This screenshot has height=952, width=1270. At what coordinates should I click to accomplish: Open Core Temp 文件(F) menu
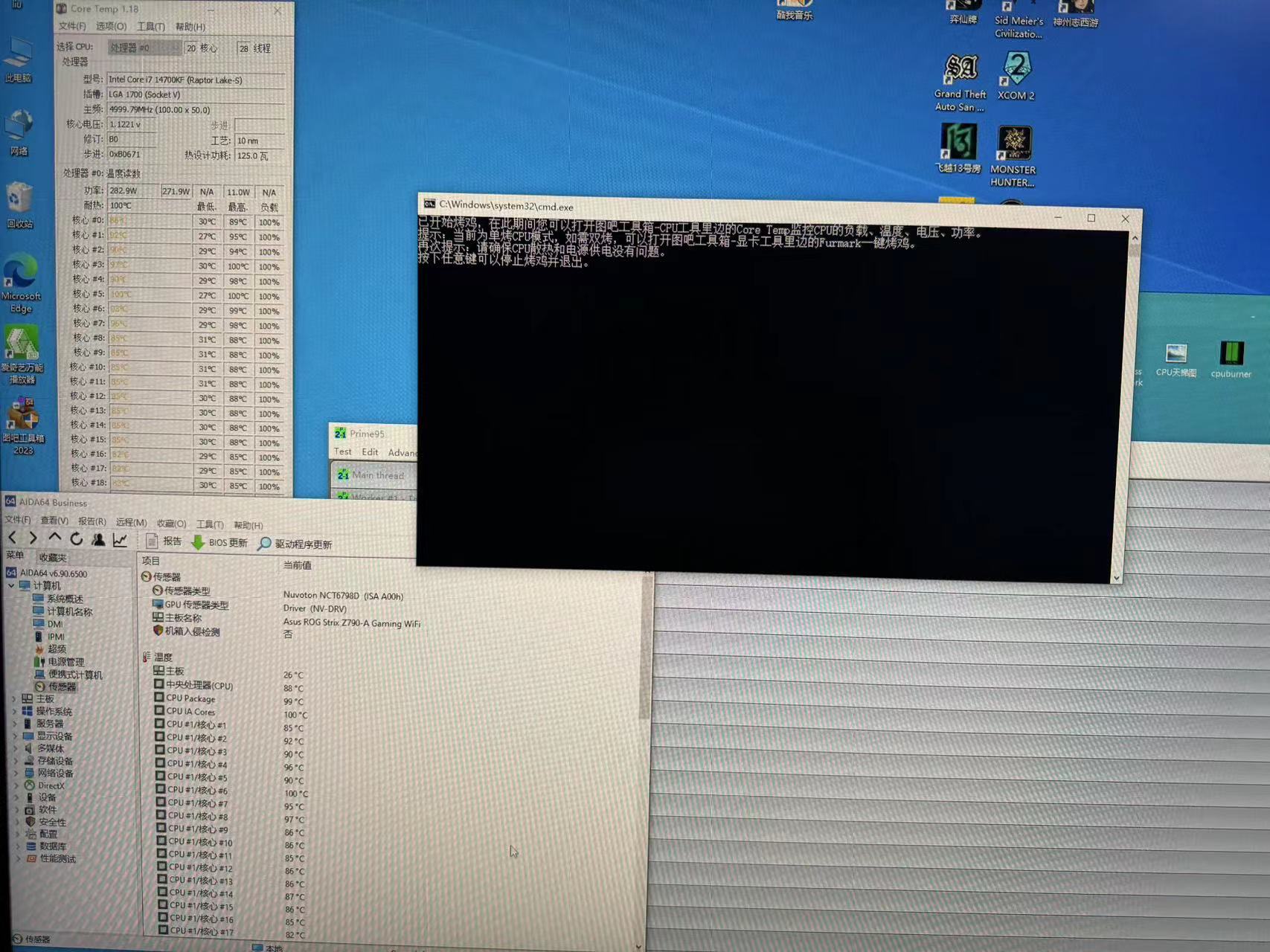(72, 26)
